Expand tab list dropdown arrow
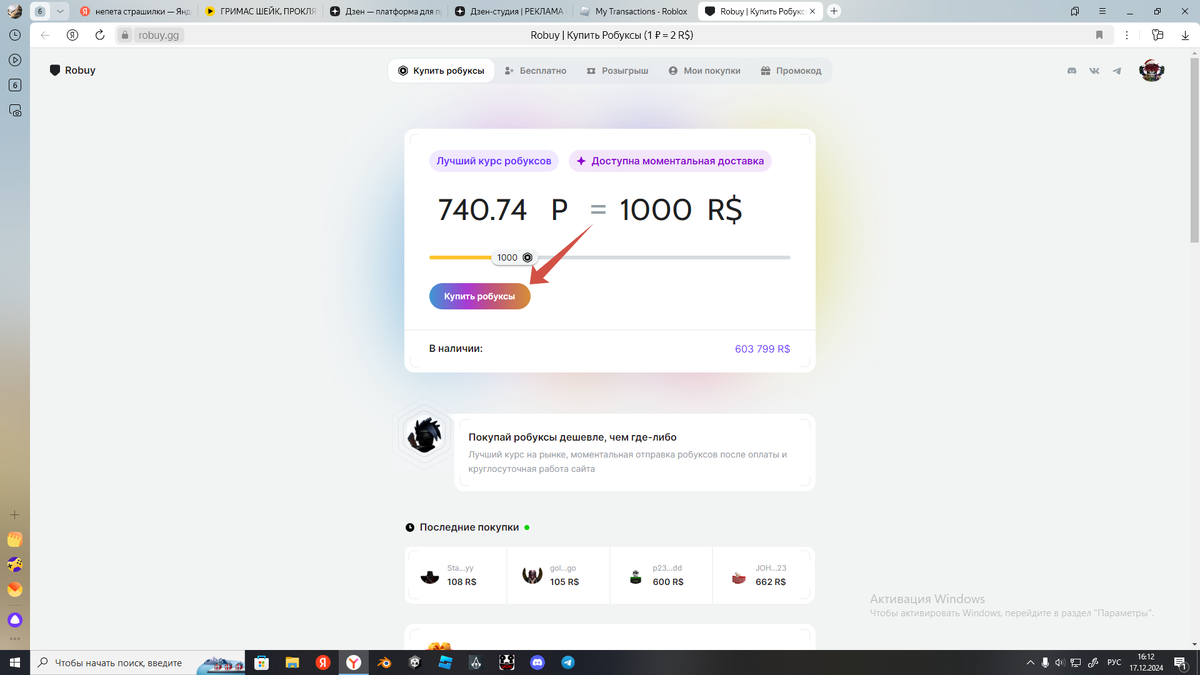The image size is (1200, 675). 61,11
